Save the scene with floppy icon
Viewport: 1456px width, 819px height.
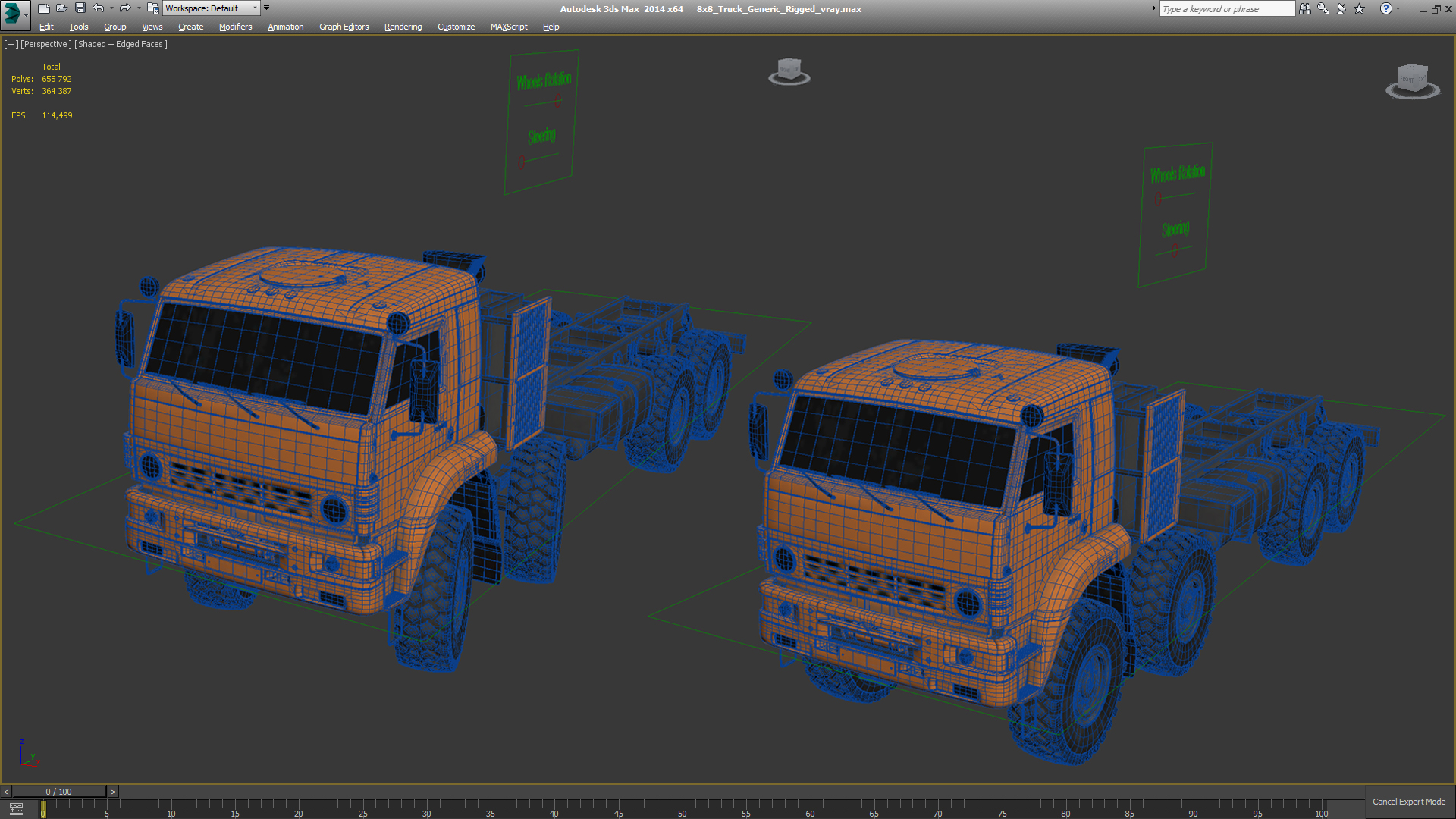pos(80,8)
